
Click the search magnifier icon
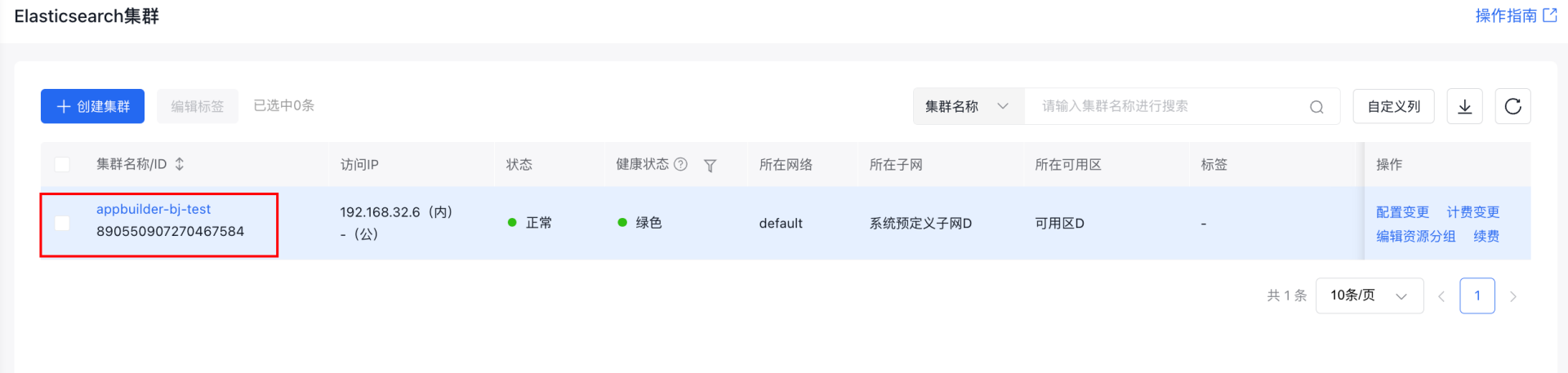pos(1316,107)
